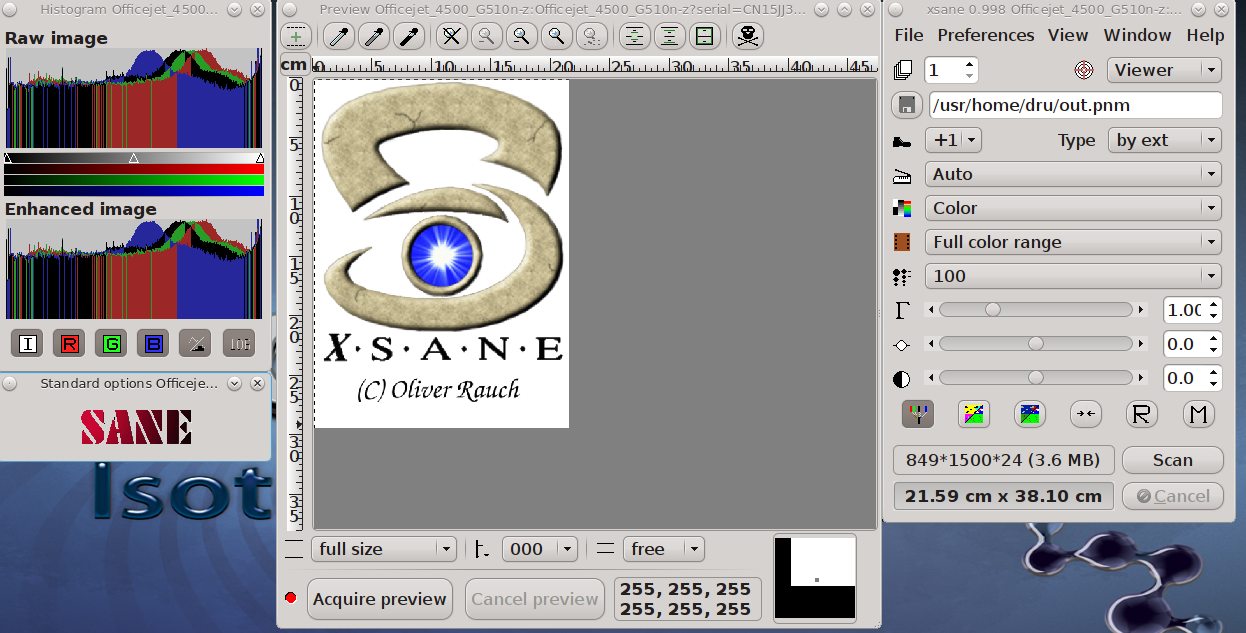This screenshot has height=633, width=1246.
Task: Click the contrast slider handle
Action: point(1036,378)
